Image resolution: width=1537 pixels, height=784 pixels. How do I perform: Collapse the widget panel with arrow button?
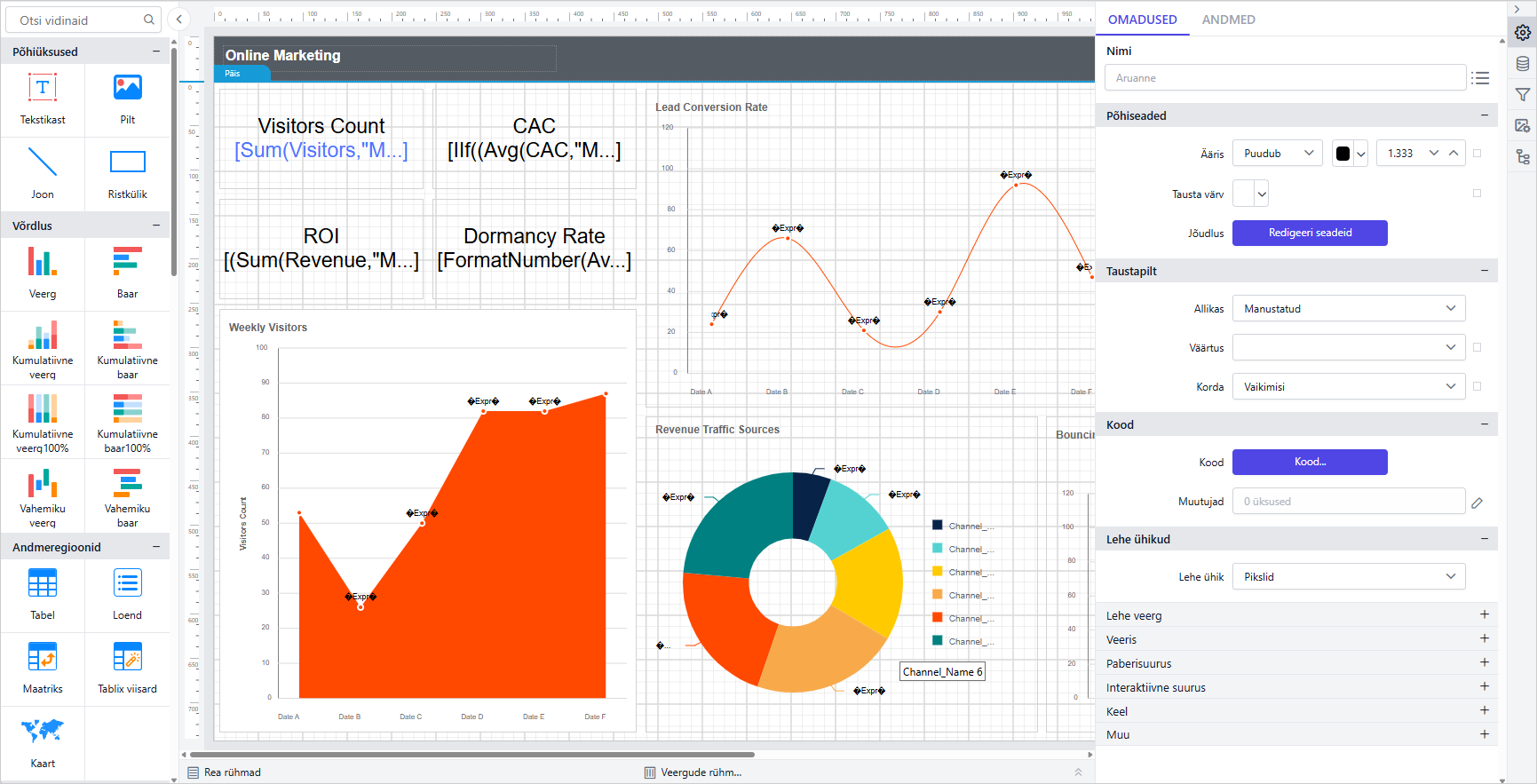coord(179,20)
